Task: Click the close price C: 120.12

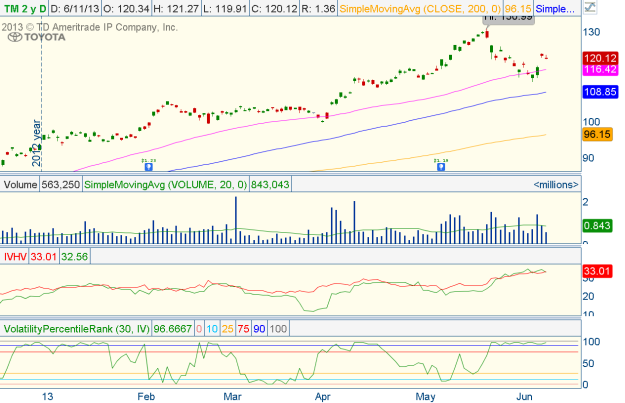Action: click(x=274, y=8)
